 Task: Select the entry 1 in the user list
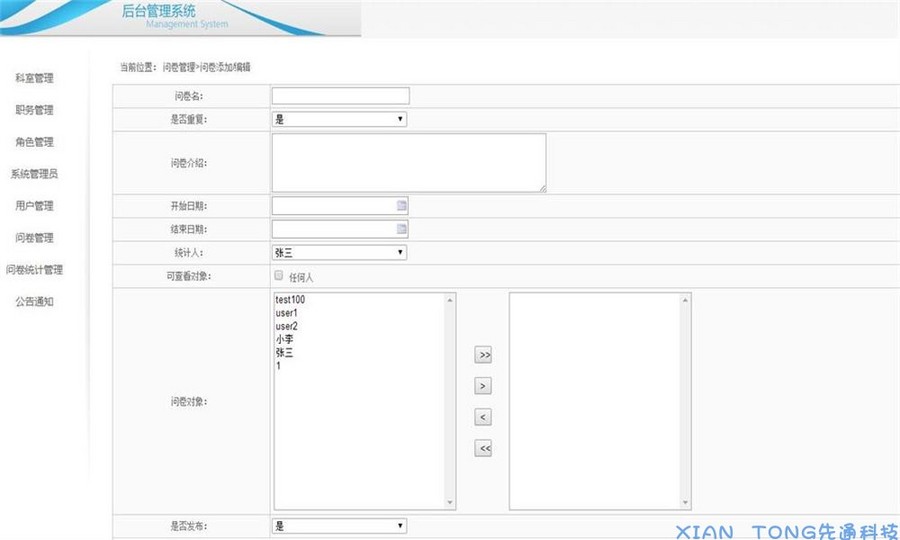[278, 366]
